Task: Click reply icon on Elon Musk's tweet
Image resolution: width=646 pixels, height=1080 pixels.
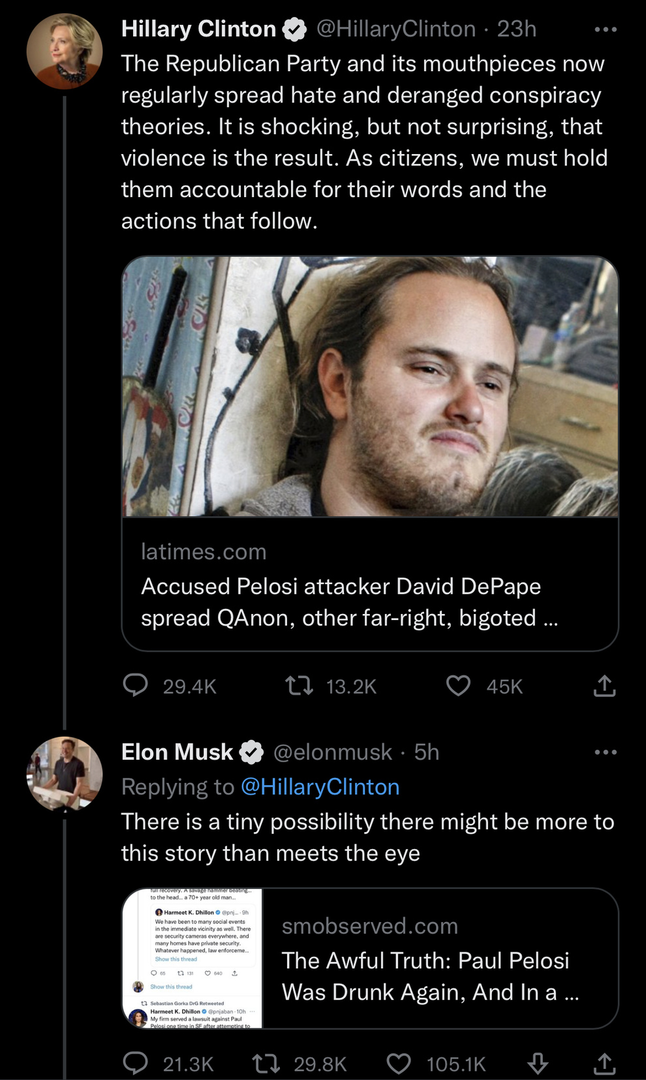Action: click(134, 1064)
